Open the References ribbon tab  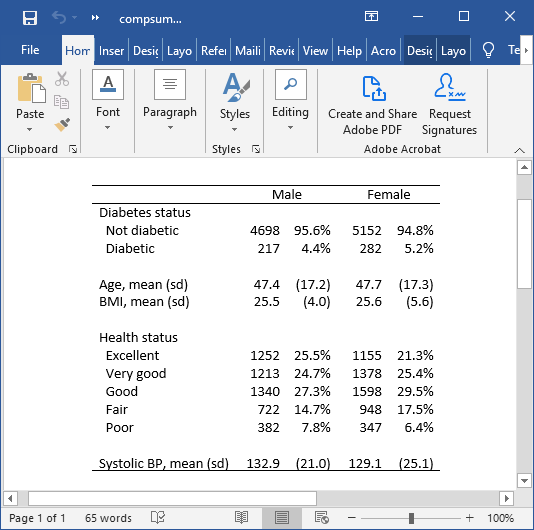[x=214, y=51]
